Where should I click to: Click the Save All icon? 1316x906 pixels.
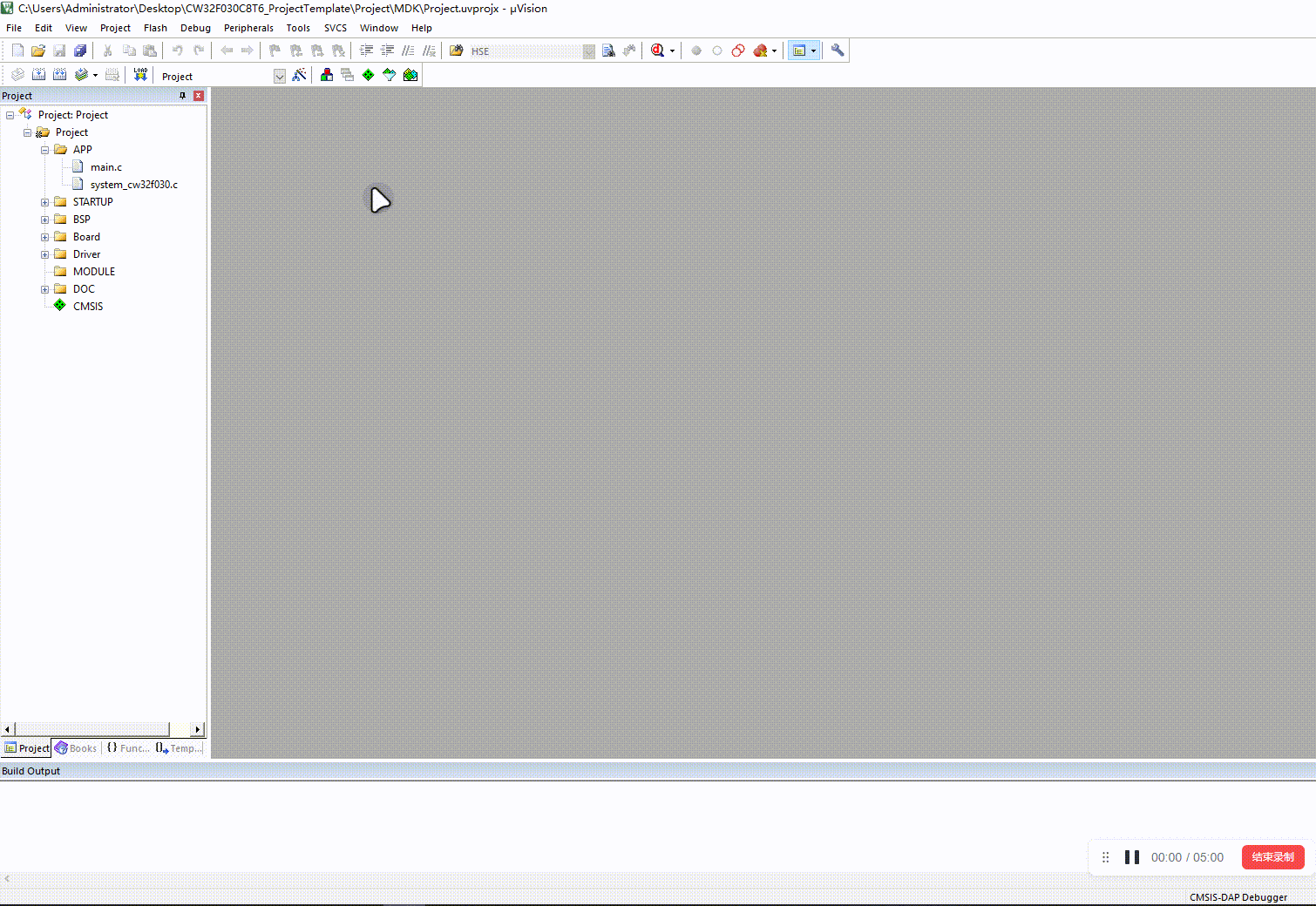[80, 51]
